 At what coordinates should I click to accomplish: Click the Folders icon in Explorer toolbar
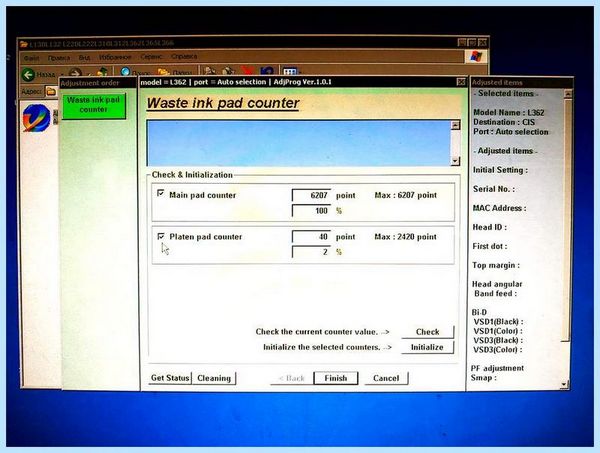[163, 71]
